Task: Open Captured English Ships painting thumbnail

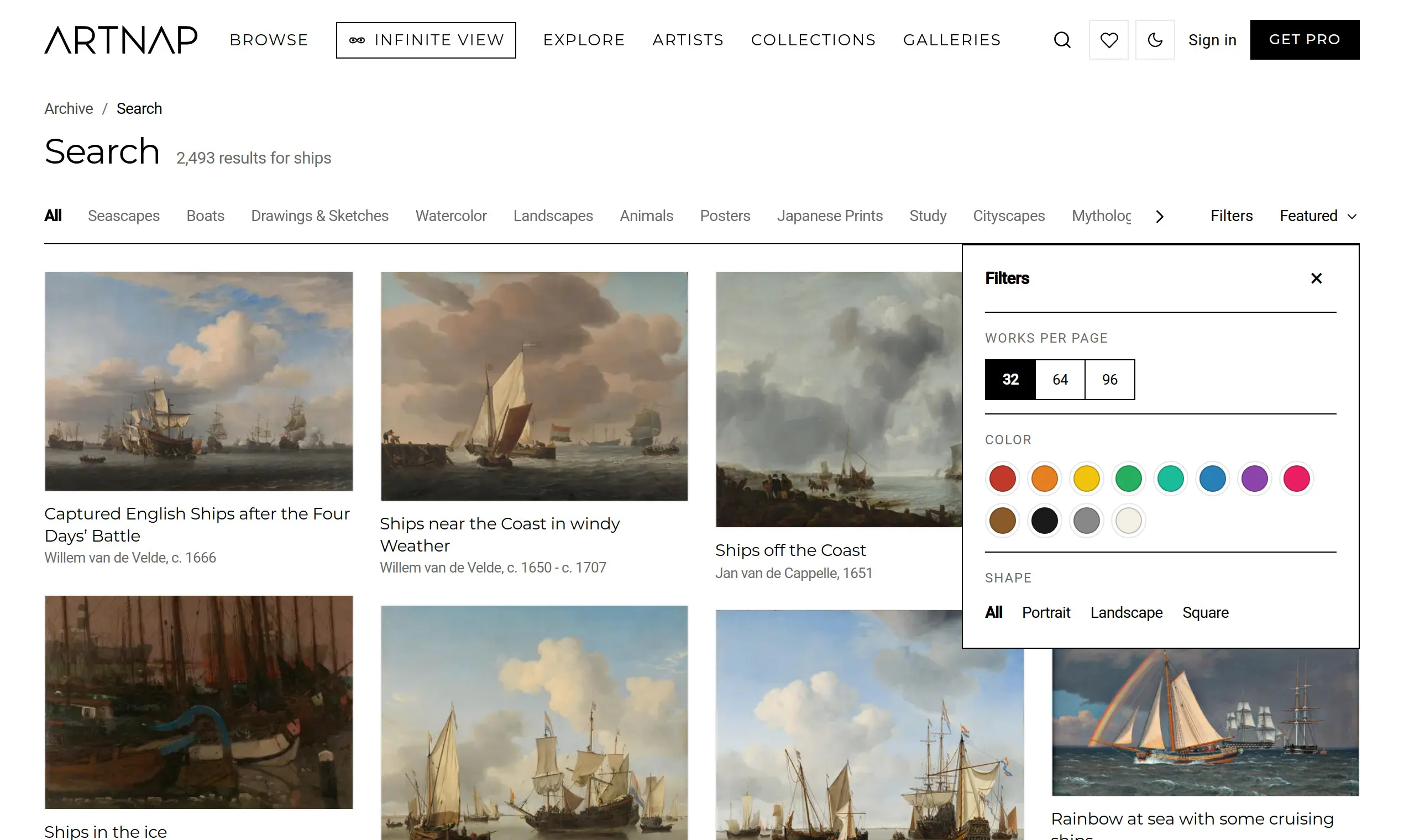Action: (x=198, y=381)
